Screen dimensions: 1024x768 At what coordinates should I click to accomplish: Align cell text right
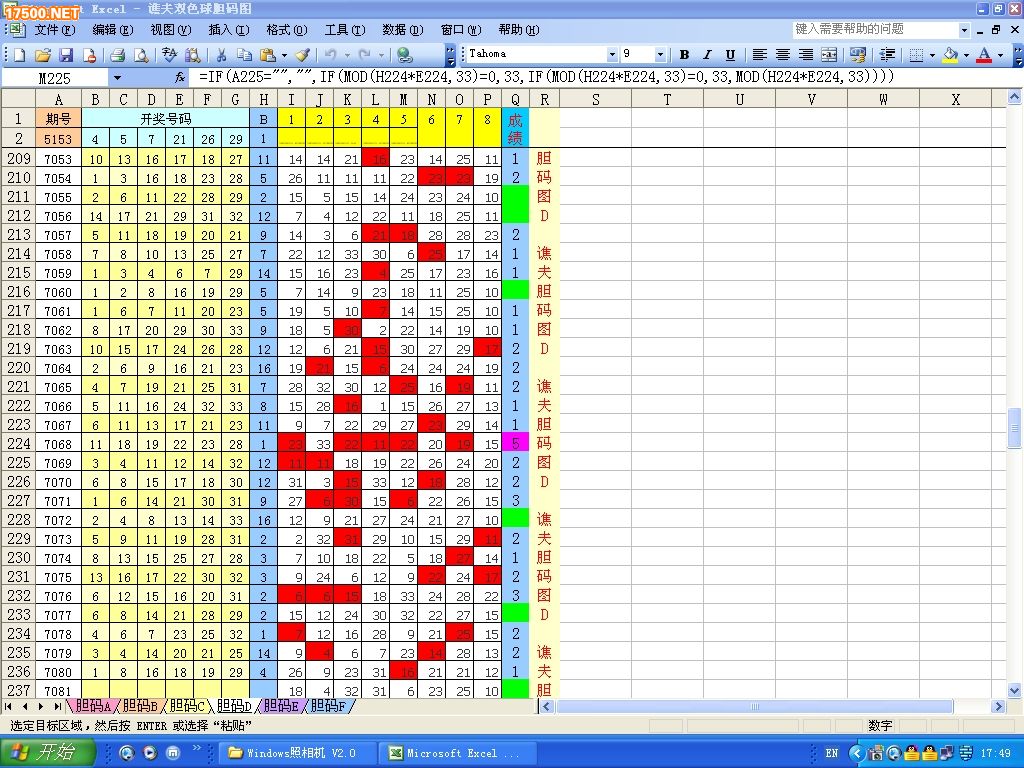point(806,55)
